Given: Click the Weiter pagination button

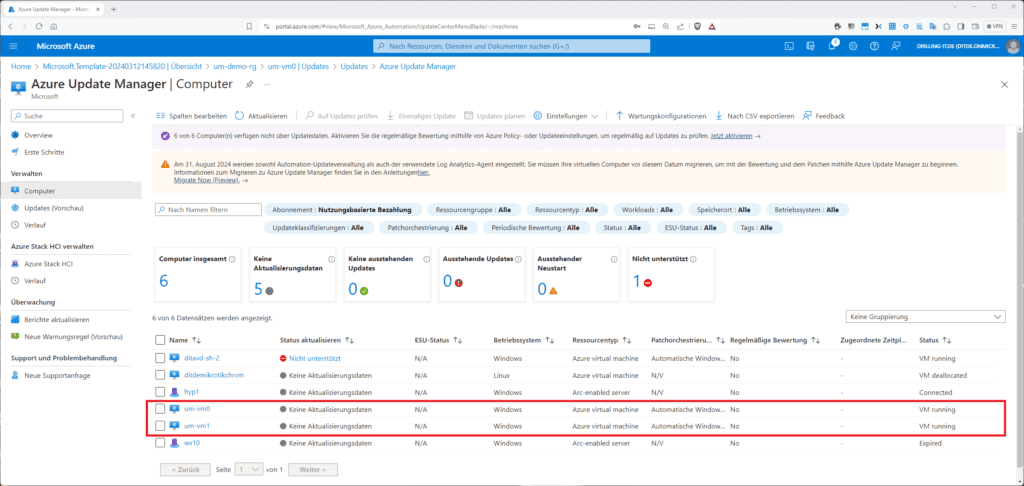Looking at the screenshot, I should [x=313, y=470].
